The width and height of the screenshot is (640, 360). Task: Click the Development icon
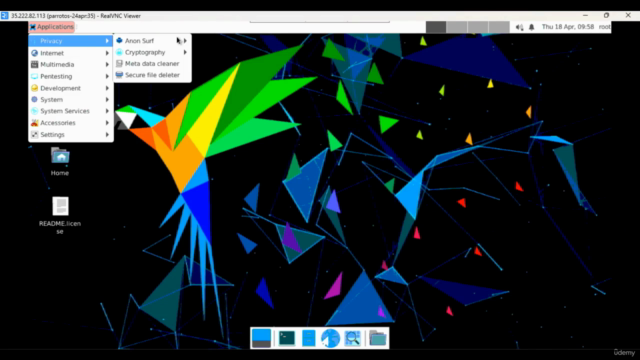tap(34, 88)
